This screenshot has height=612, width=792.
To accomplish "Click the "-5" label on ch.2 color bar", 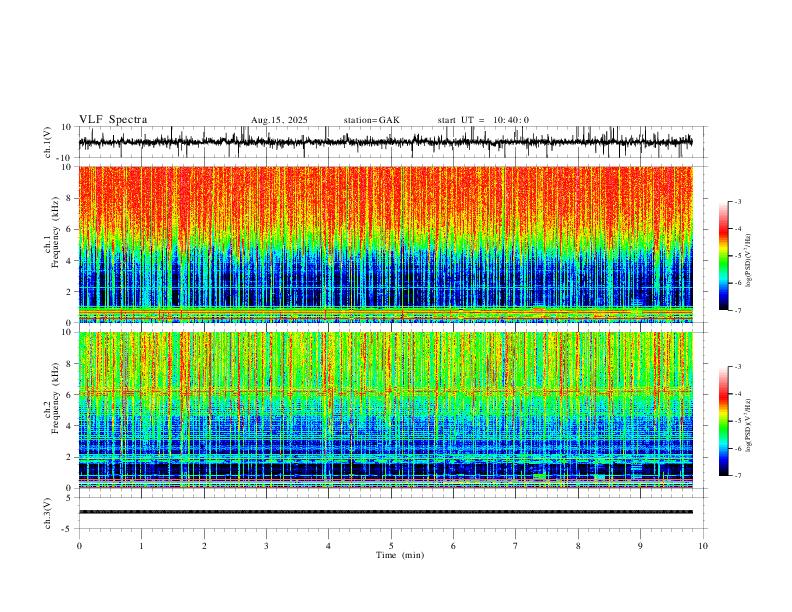I will 737,421.
